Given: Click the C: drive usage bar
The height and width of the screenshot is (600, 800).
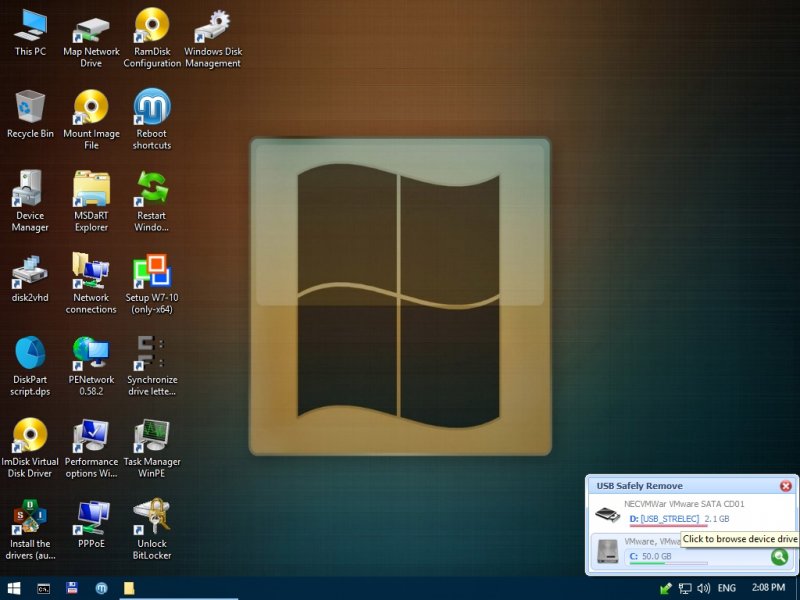Looking at the screenshot, I should [x=669, y=563].
